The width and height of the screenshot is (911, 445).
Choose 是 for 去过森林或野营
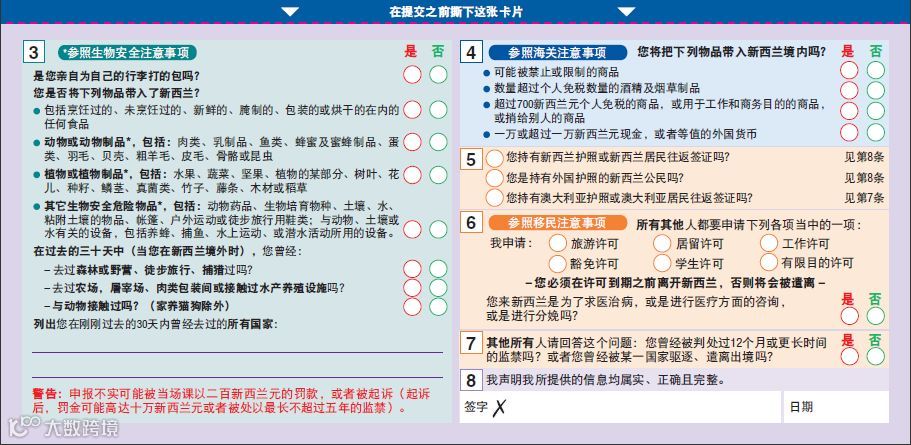[x=412, y=269]
